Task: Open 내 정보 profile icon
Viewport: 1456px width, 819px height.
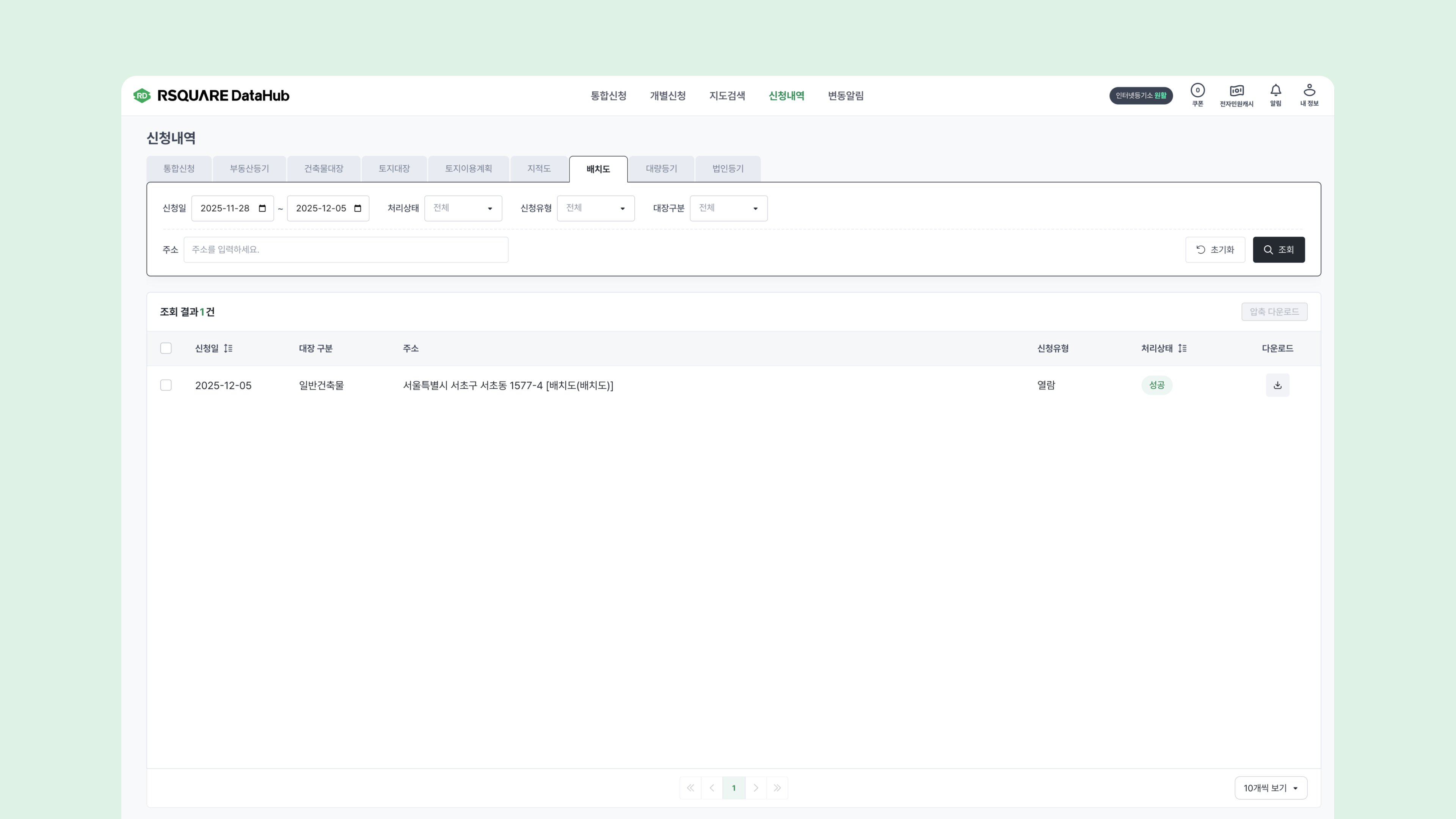Action: coord(1309,91)
